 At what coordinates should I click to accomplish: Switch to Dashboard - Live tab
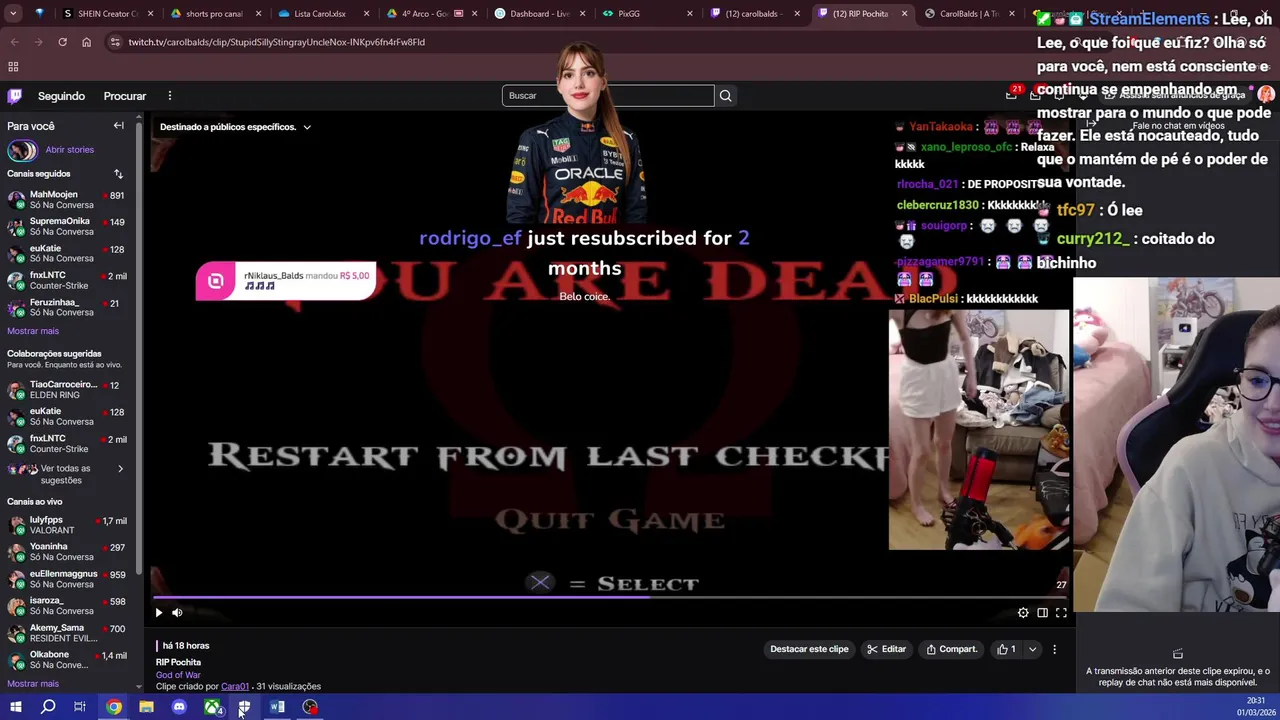540,14
